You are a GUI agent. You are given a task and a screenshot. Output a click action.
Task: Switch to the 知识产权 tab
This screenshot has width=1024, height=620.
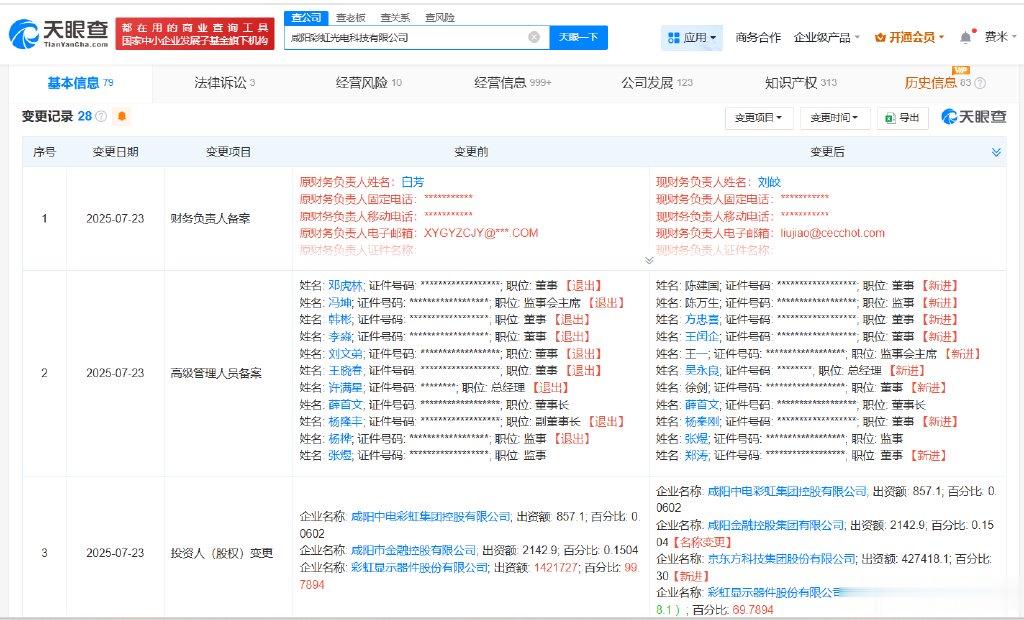801,83
